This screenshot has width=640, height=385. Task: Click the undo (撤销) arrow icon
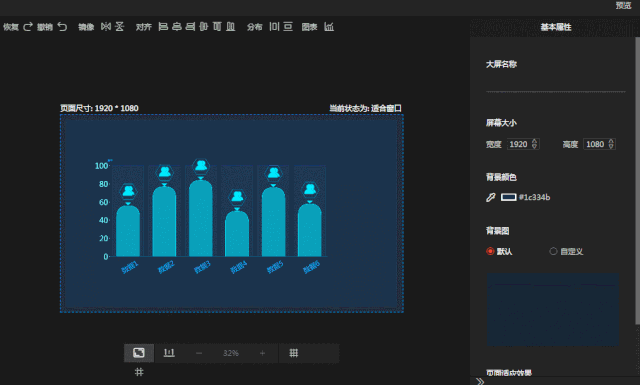[x=62, y=27]
